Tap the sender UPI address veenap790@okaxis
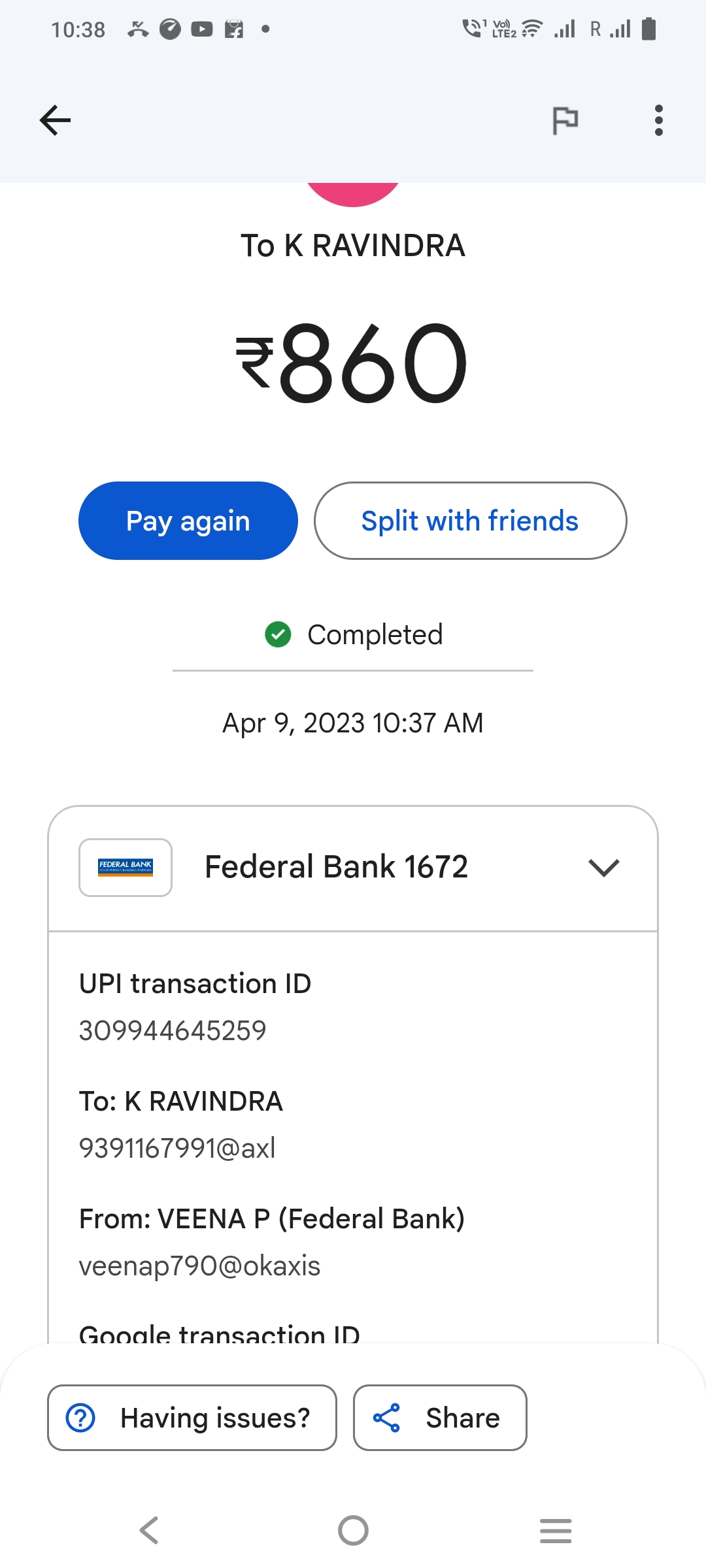 199,1266
